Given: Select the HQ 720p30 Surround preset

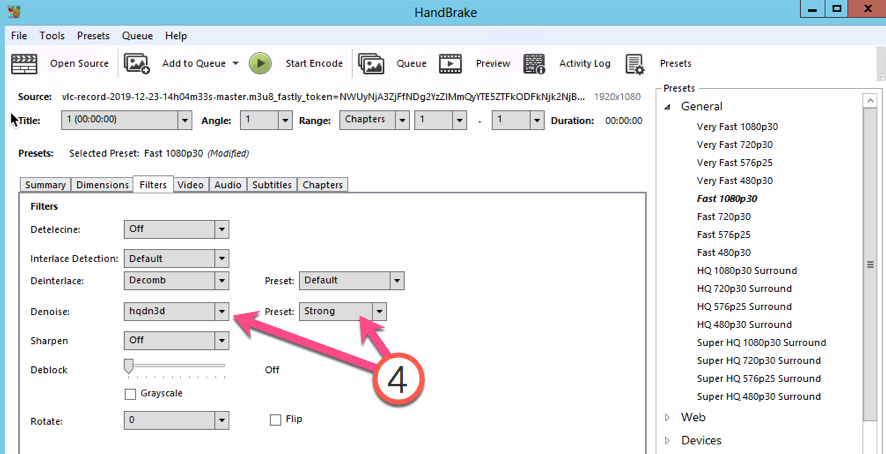Looking at the screenshot, I should [x=744, y=289].
